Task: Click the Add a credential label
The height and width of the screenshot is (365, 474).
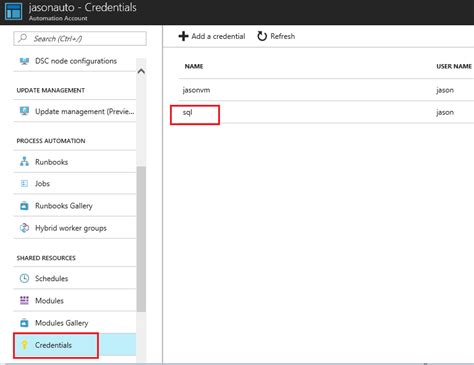Action: click(218, 36)
